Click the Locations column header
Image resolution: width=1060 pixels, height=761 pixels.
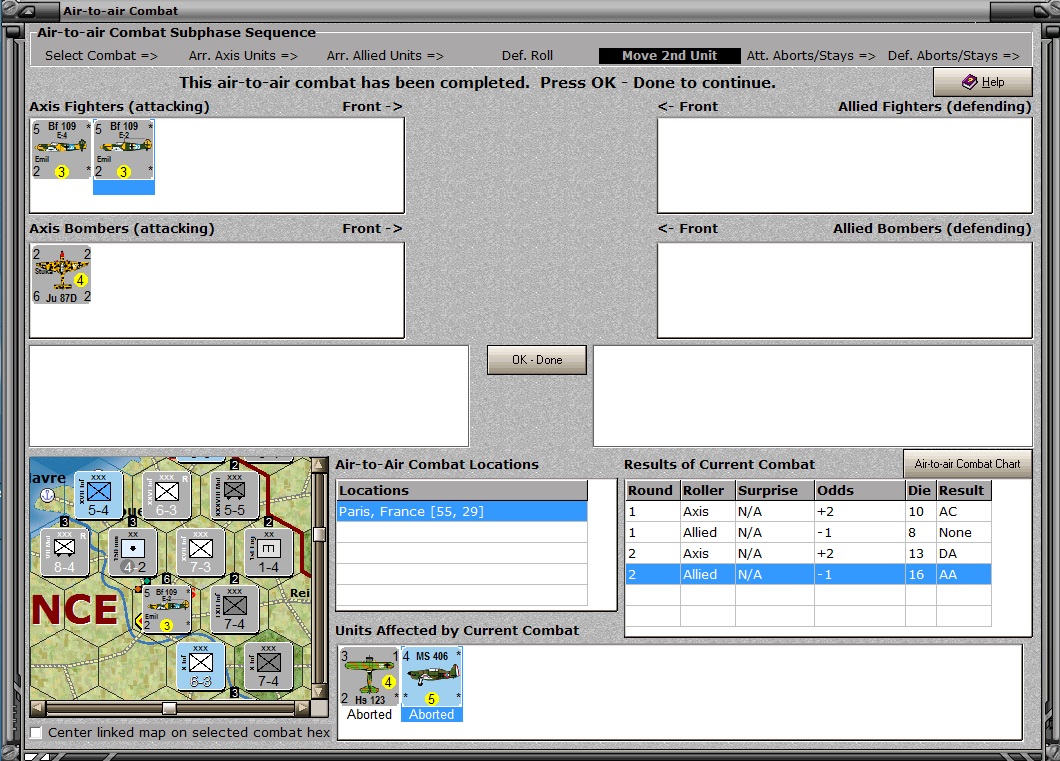(462, 491)
